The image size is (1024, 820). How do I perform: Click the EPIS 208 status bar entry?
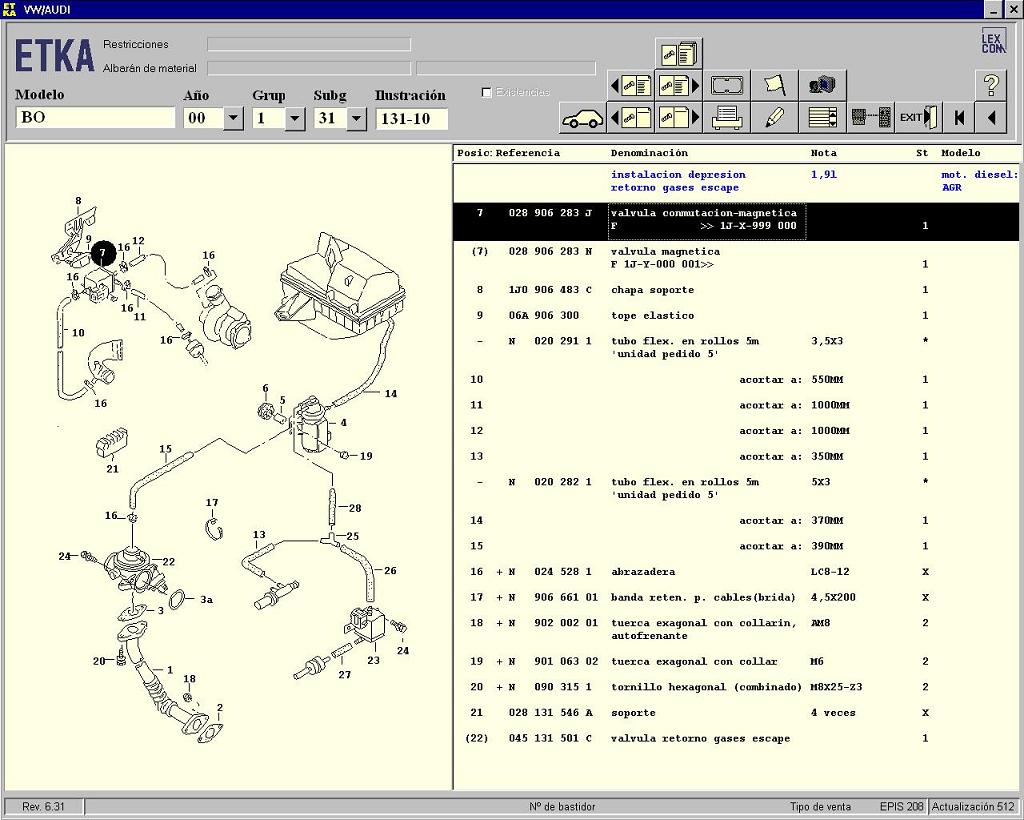pos(901,807)
